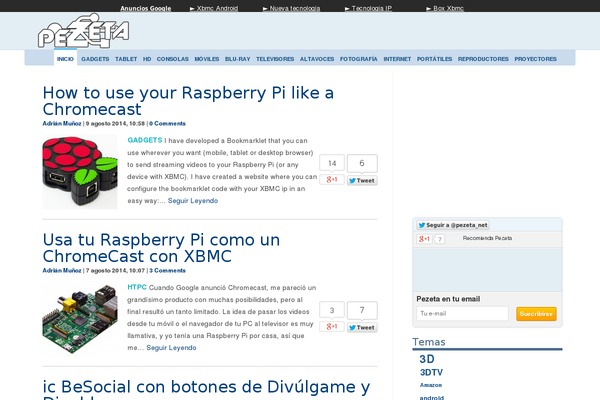600x400 pixels.
Task: Open the Nueva tecnologia ad link
Action: pos(292,8)
